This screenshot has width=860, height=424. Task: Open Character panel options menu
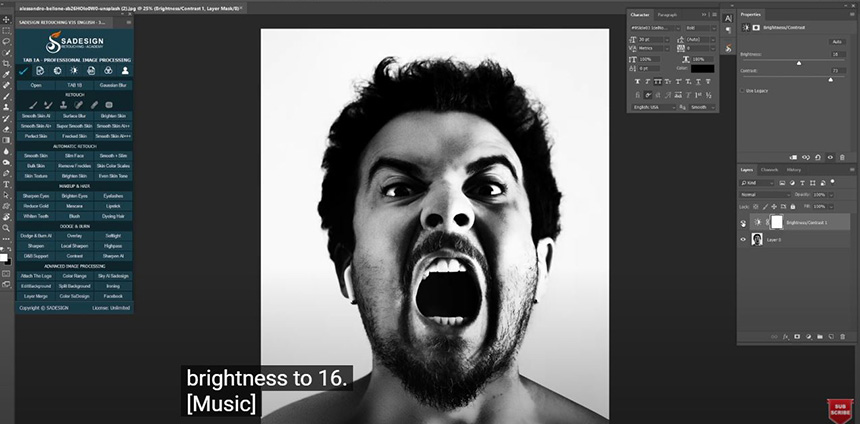714,15
